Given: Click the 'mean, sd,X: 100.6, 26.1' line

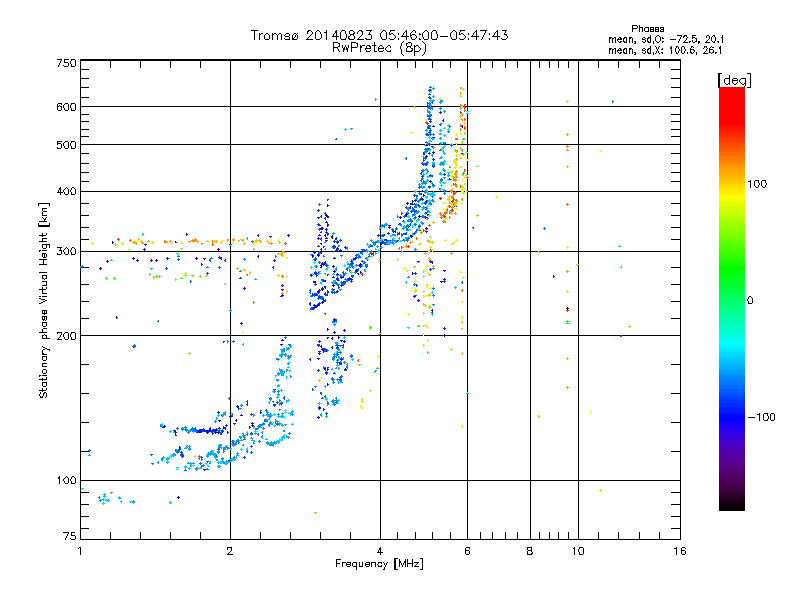Looking at the screenshot, I should pyautogui.click(x=665, y=50).
